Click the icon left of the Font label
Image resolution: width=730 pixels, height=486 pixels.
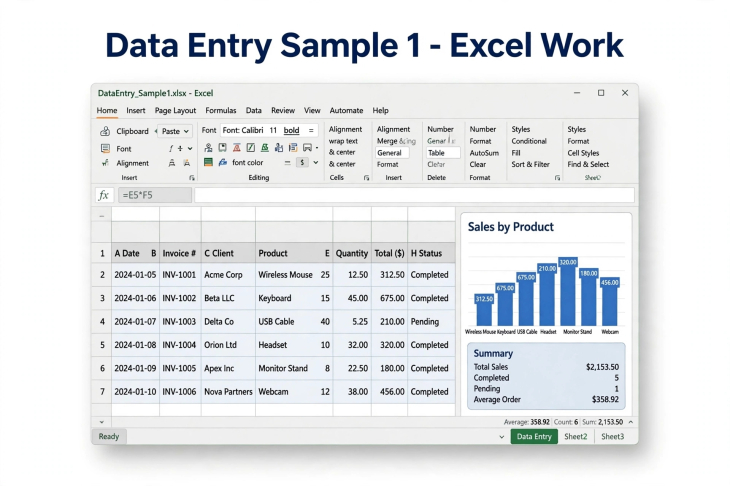(x=105, y=148)
